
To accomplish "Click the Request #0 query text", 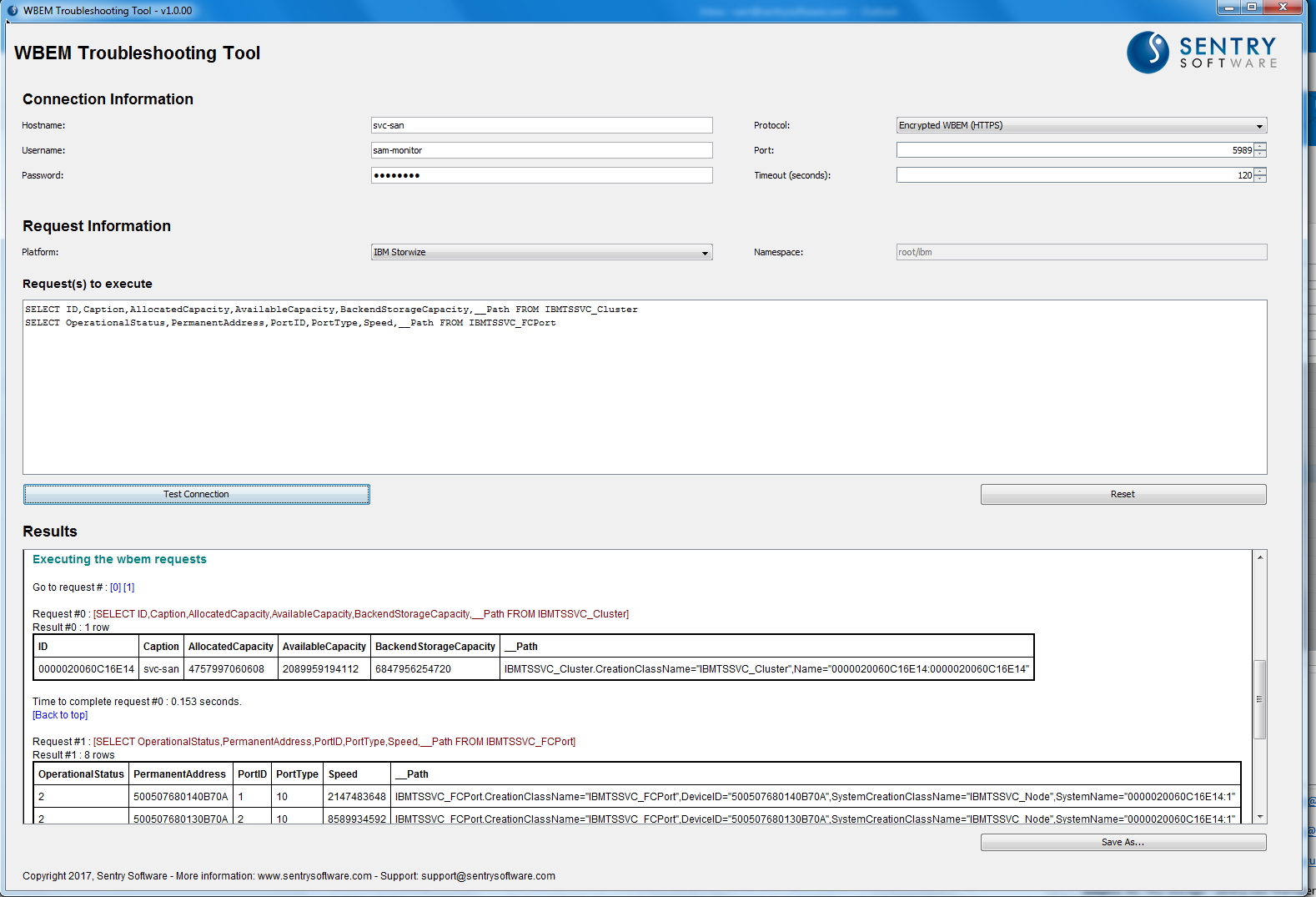I will click(x=361, y=614).
